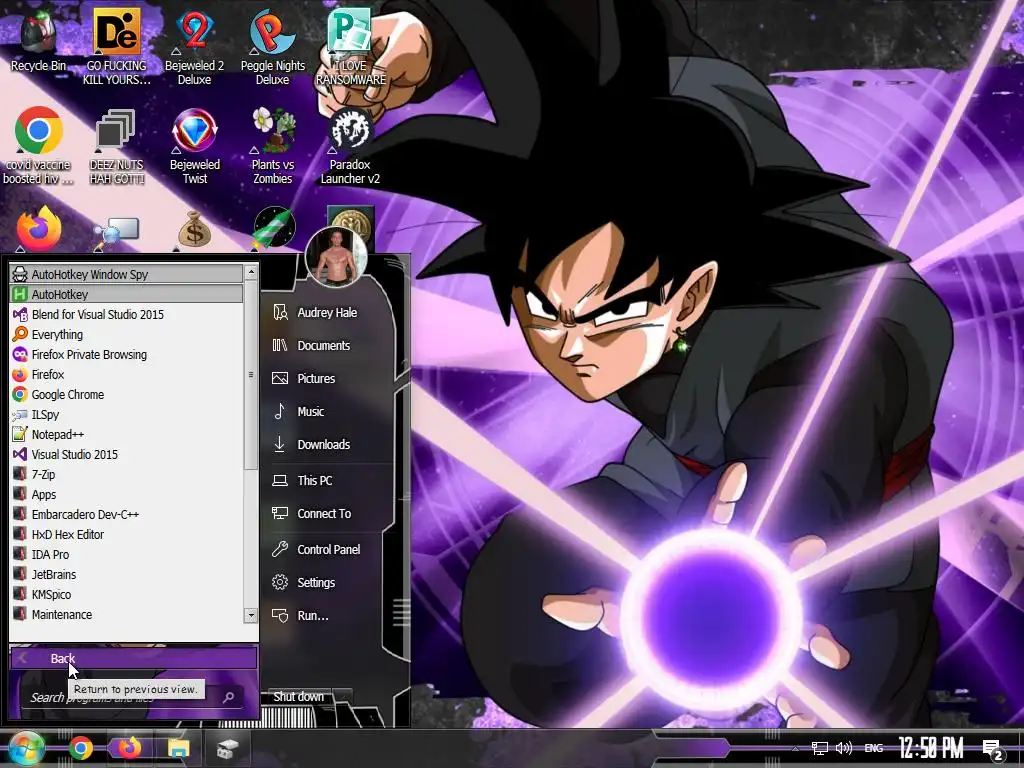Select the money bag desktop icon

[195, 229]
